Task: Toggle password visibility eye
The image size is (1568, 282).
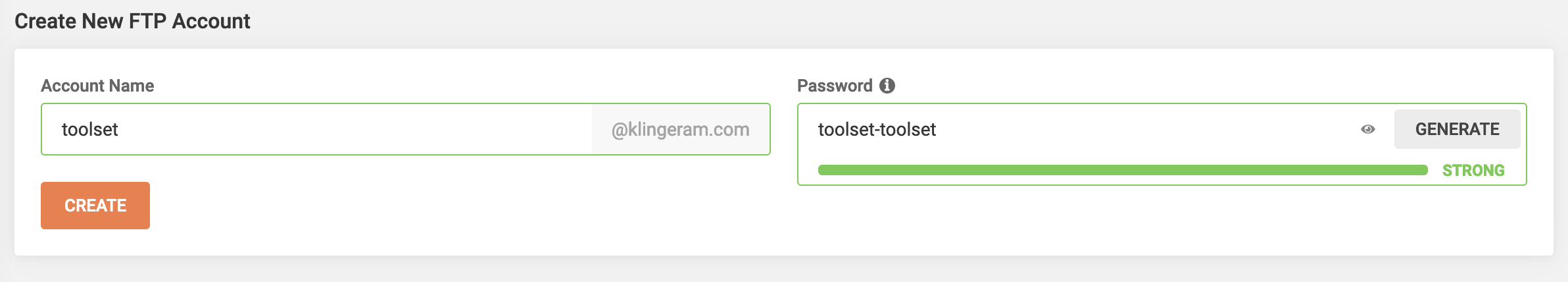Action: [x=1367, y=129]
